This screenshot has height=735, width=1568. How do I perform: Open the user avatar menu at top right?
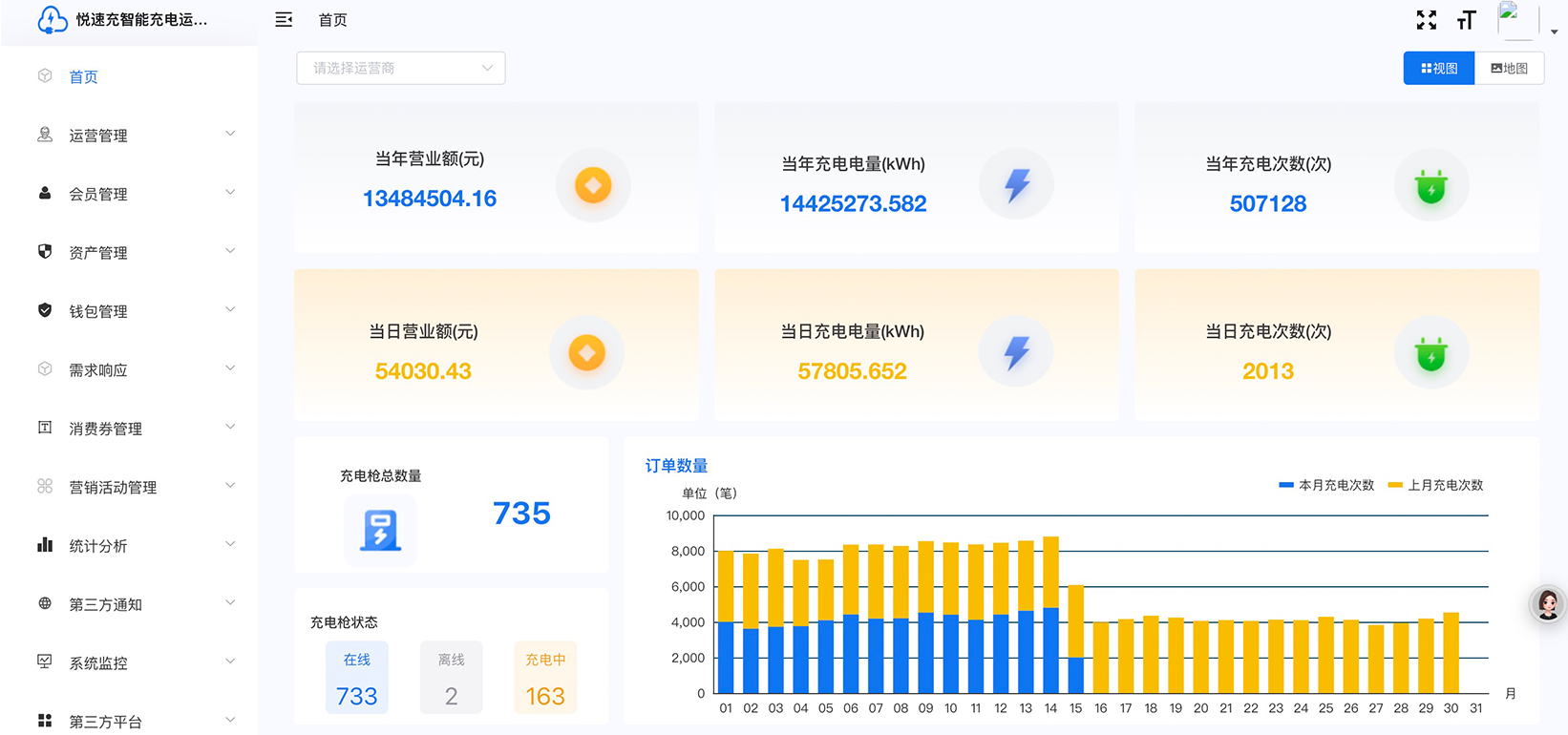point(1516,20)
